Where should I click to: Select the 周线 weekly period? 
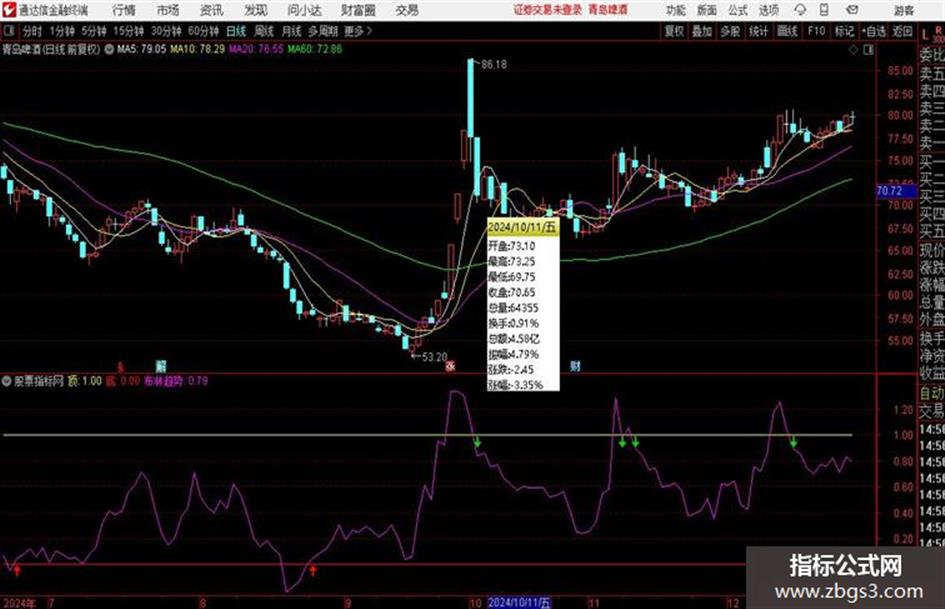264,31
